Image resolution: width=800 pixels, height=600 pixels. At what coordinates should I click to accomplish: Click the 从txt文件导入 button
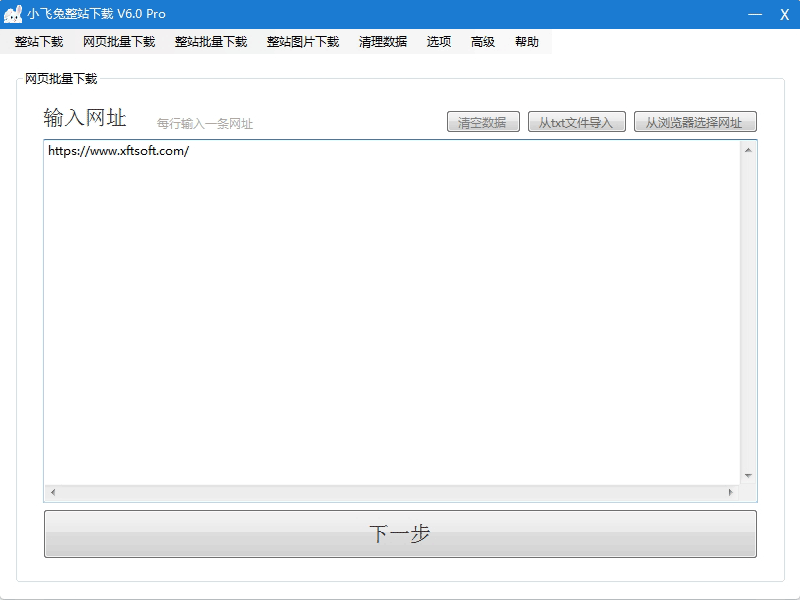[x=577, y=122]
